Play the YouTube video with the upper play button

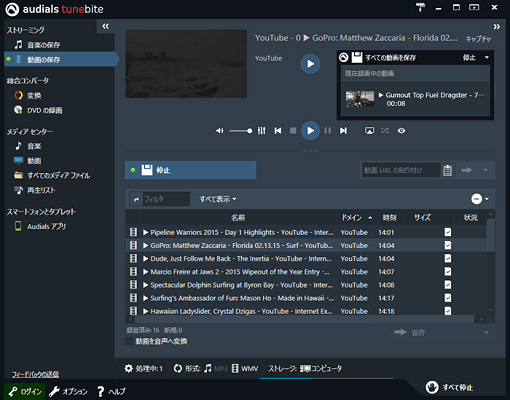coord(310,64)
